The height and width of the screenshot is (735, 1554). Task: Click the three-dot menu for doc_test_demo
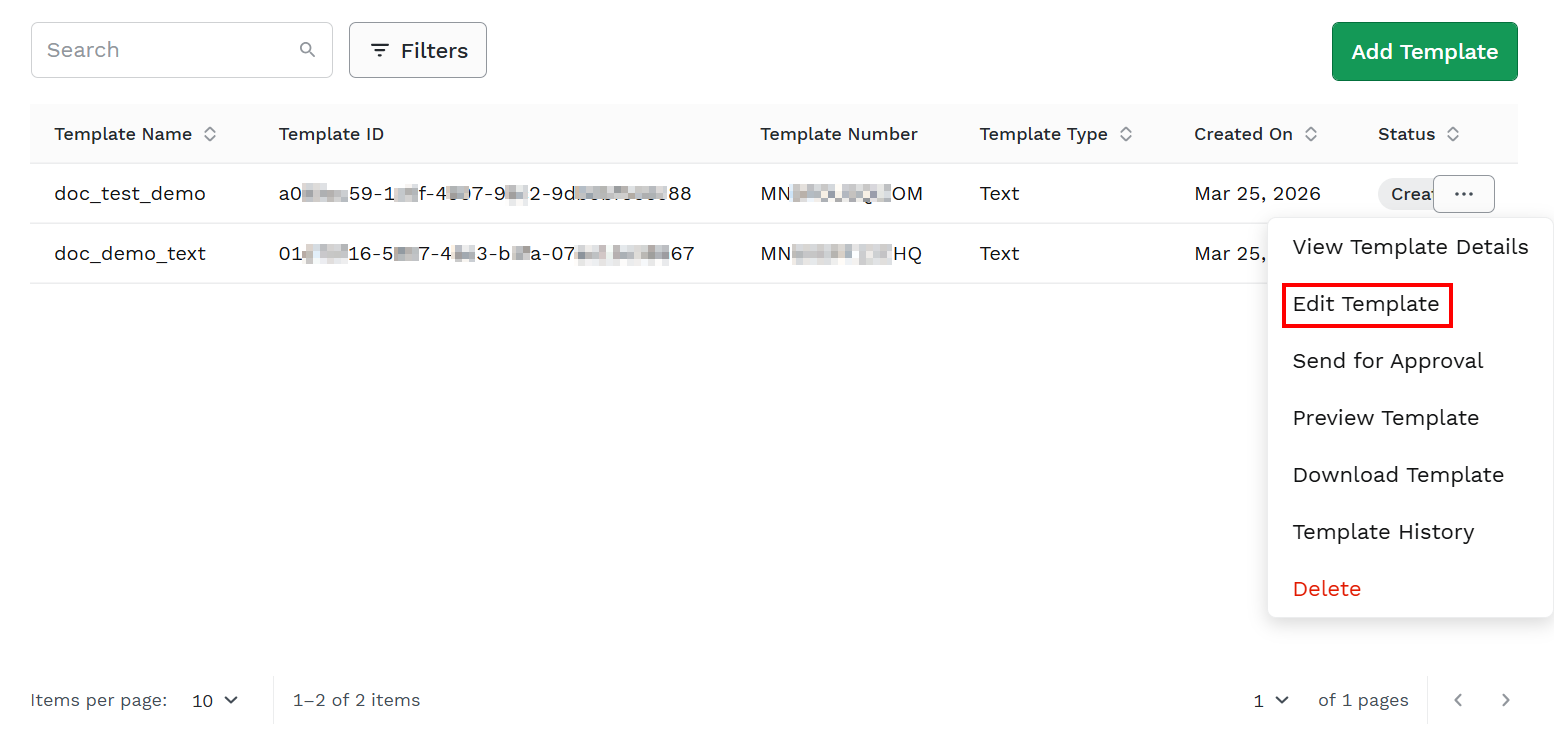coord(1464,194)
